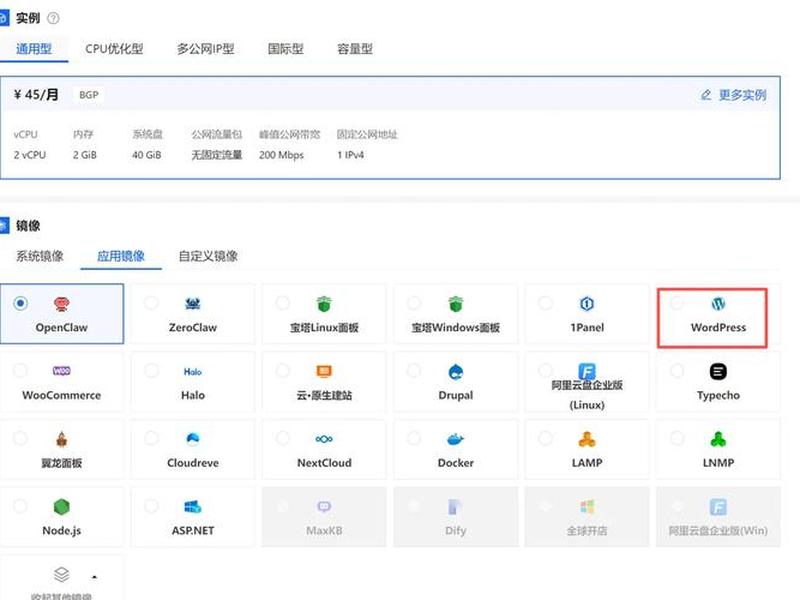The height and width of the screenshot is (600, 800).
Task: Select the Docker radio button
Action: point(414,438)
